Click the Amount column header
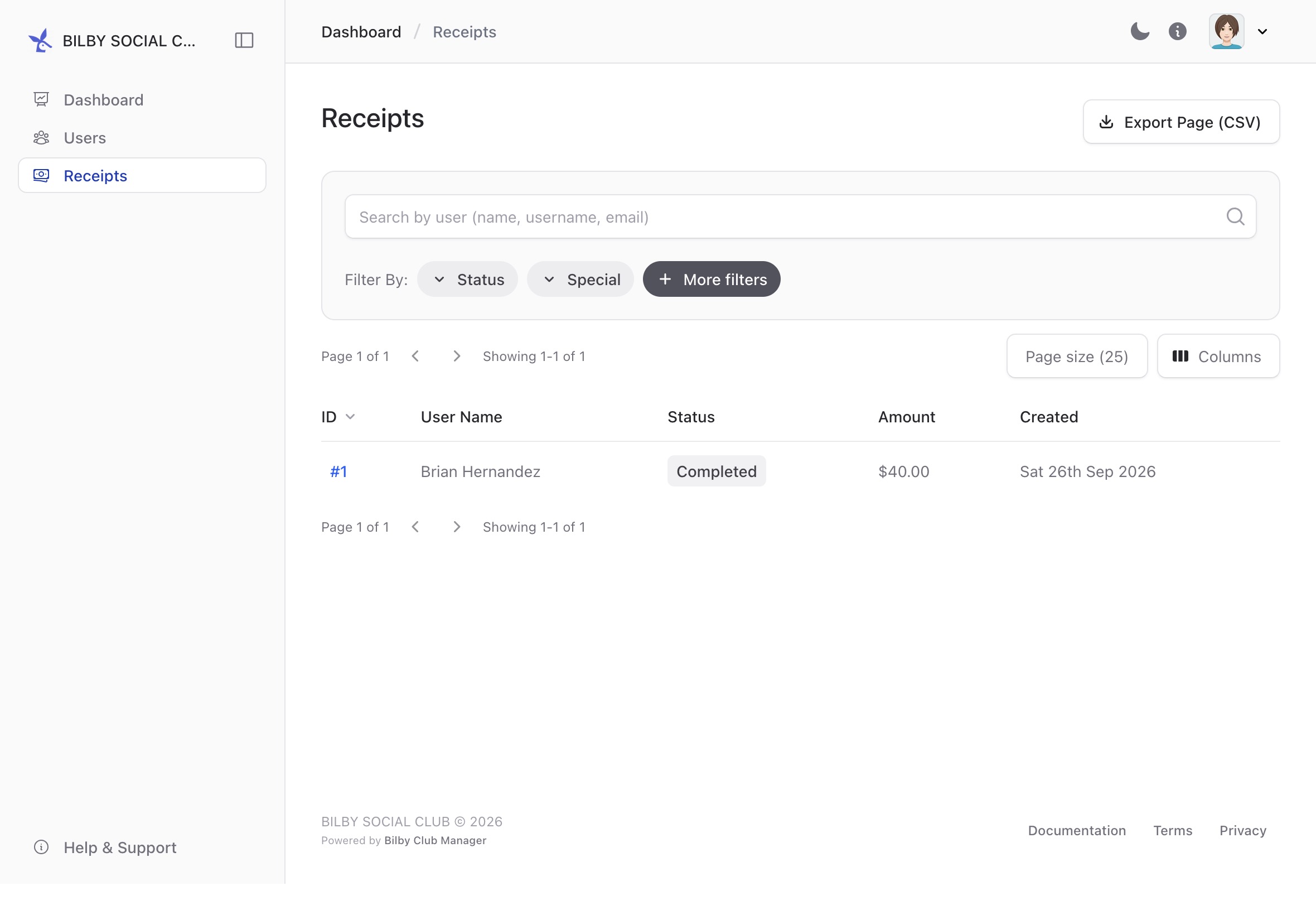 point(906,417)
